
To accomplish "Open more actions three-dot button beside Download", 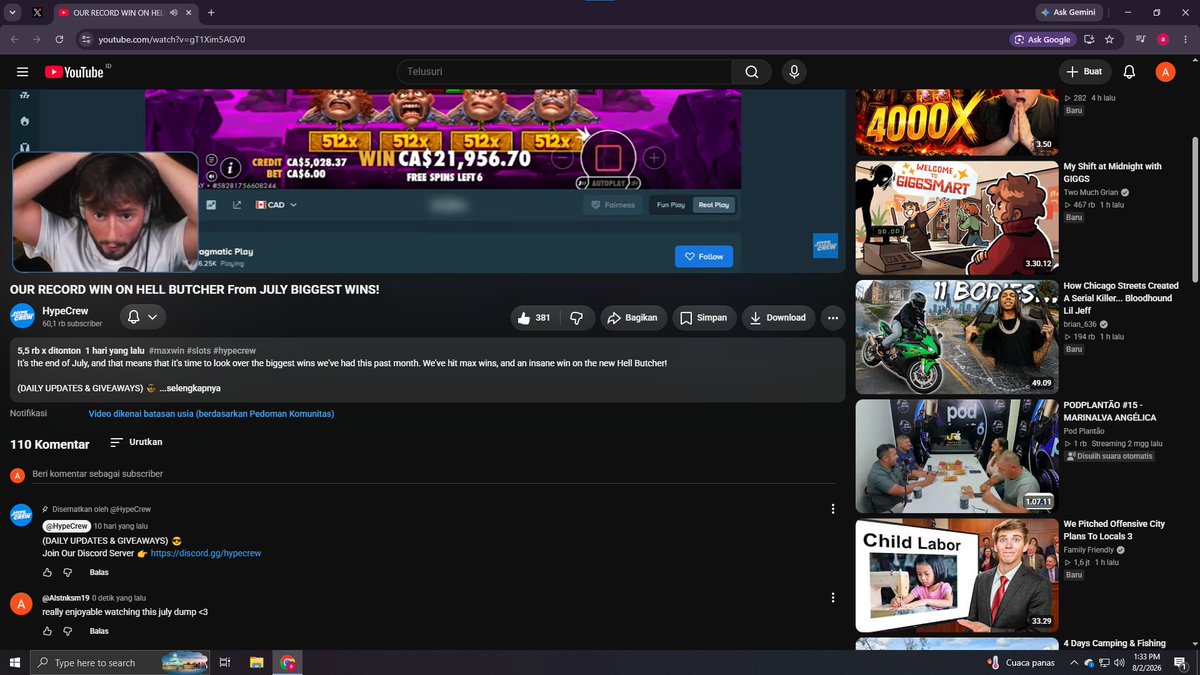I will click(833, 318).
